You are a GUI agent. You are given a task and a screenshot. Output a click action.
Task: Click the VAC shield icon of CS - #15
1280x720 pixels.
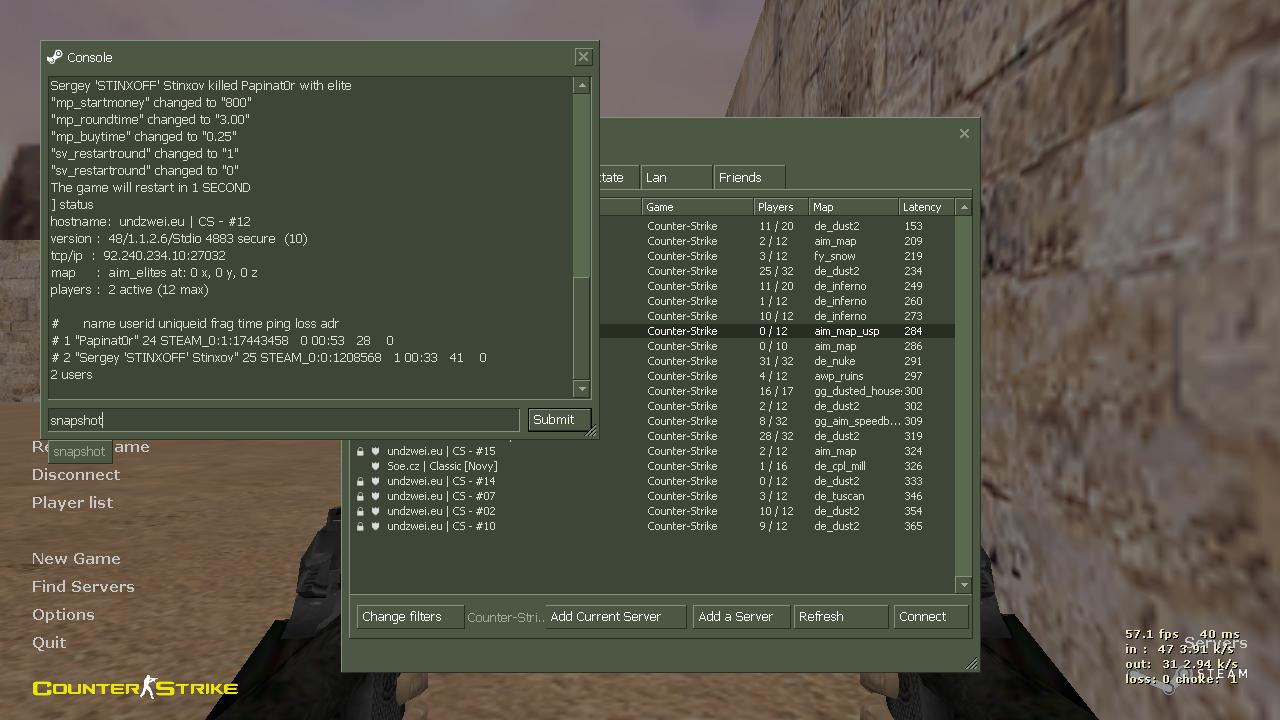tap(376, 451)
